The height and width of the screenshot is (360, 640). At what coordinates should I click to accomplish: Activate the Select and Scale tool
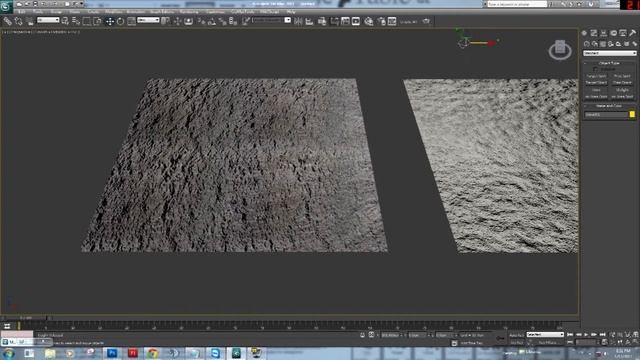(131, 21)
